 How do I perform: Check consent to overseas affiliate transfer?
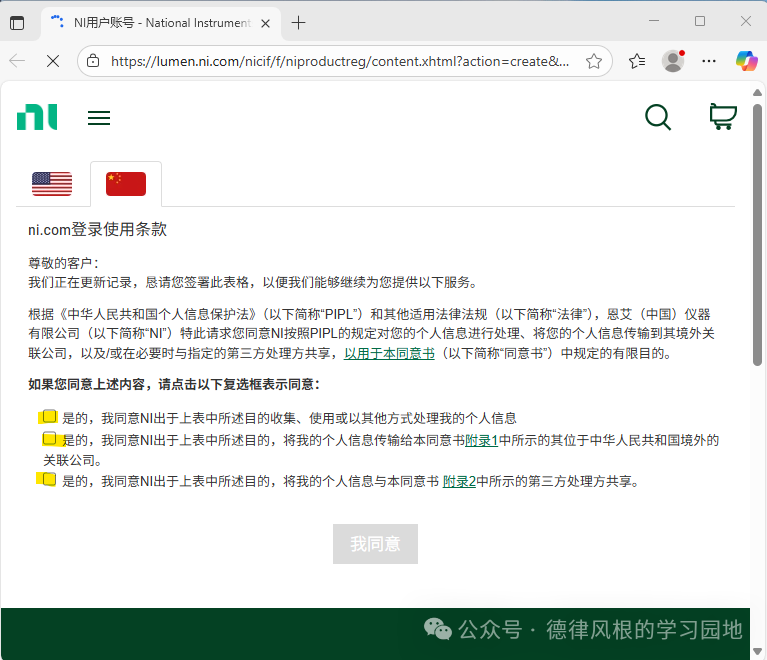[49, 438]
